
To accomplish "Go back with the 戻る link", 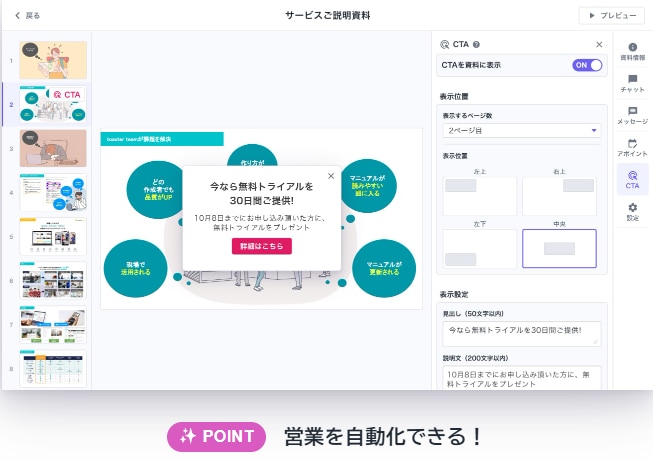I will [x=28, y=16].
